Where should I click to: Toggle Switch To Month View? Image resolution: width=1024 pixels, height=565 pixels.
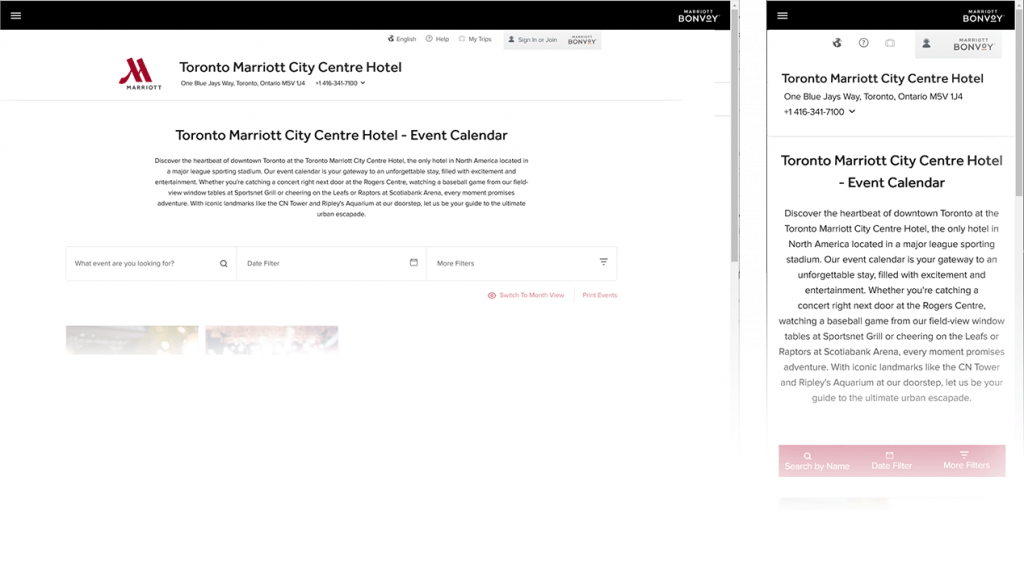(526, 295)
